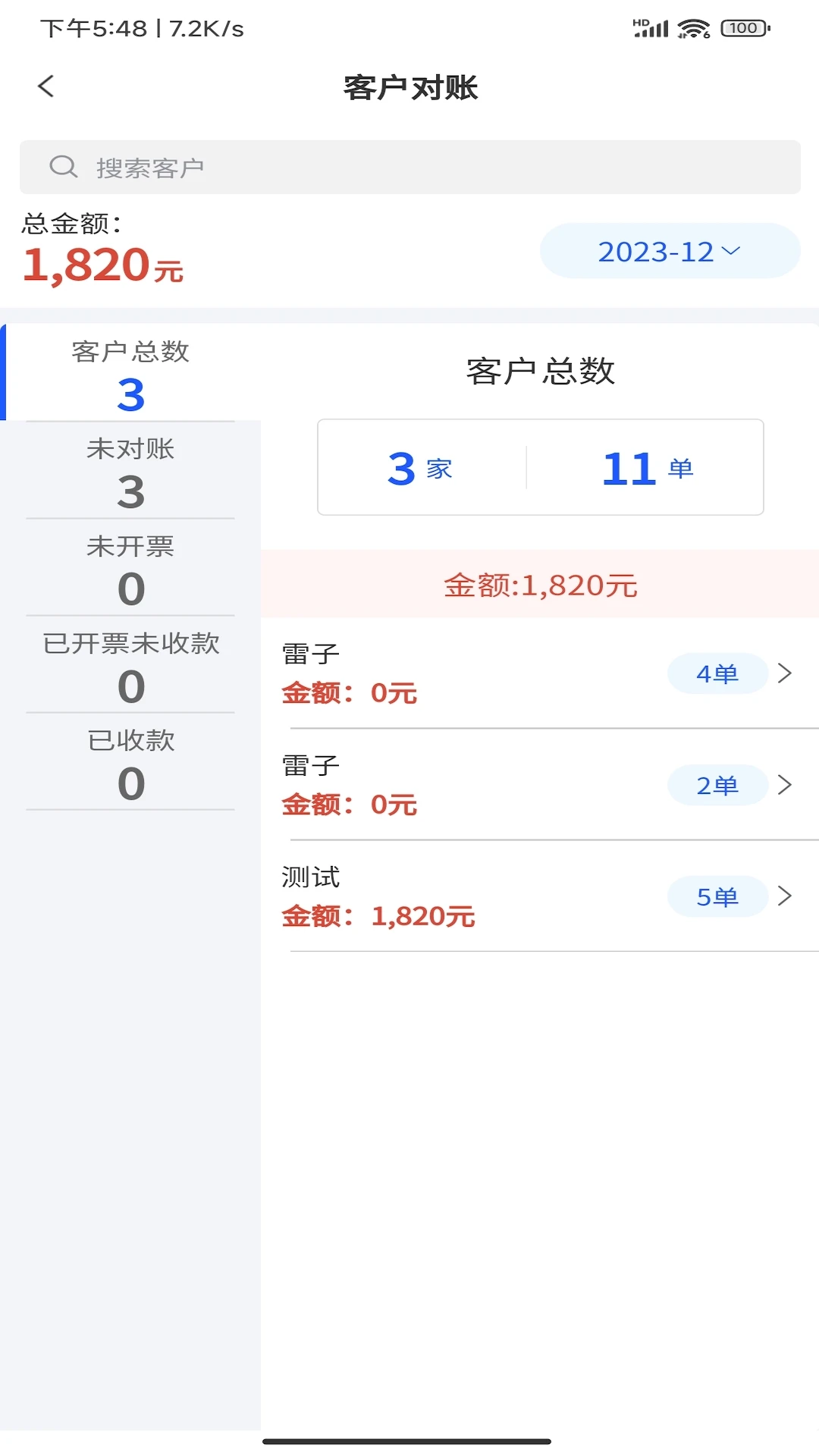The width and height of the screenshot is (819, 1456).
Task: Tap the back arrow icon
Action: (46, 86)
